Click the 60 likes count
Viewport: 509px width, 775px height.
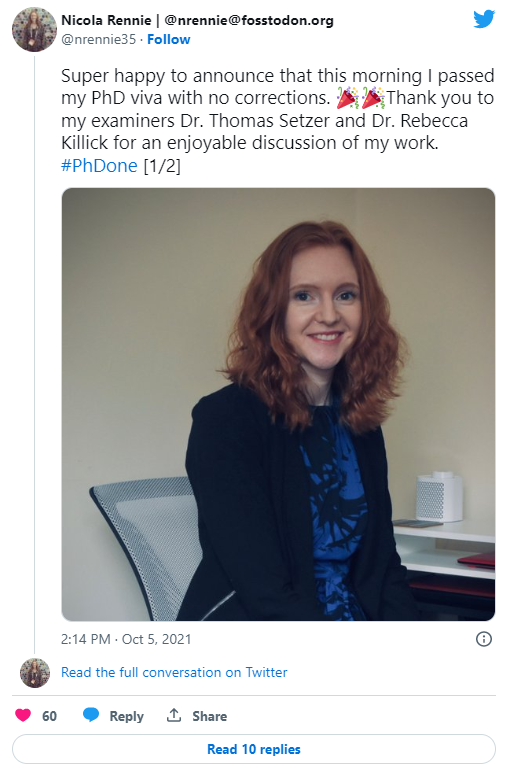coord(49,716)
